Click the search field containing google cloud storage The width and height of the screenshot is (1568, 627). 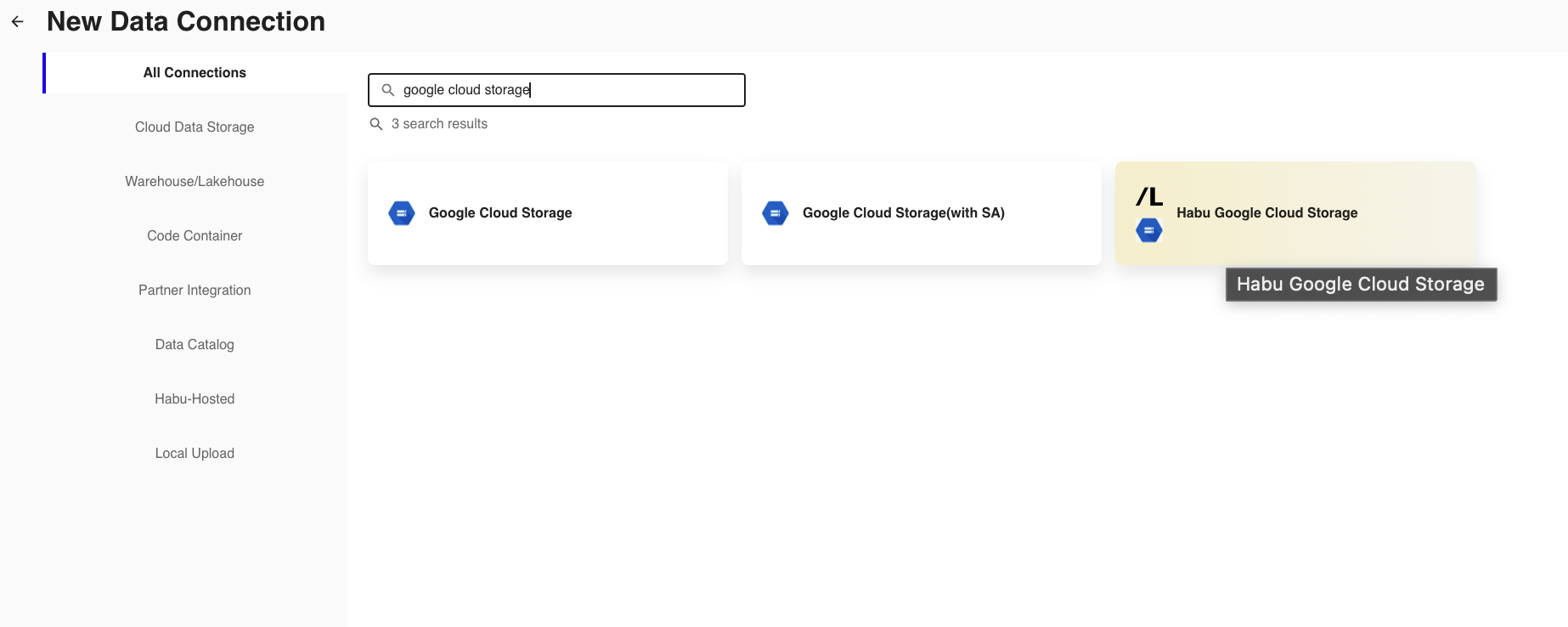[556, 90]
